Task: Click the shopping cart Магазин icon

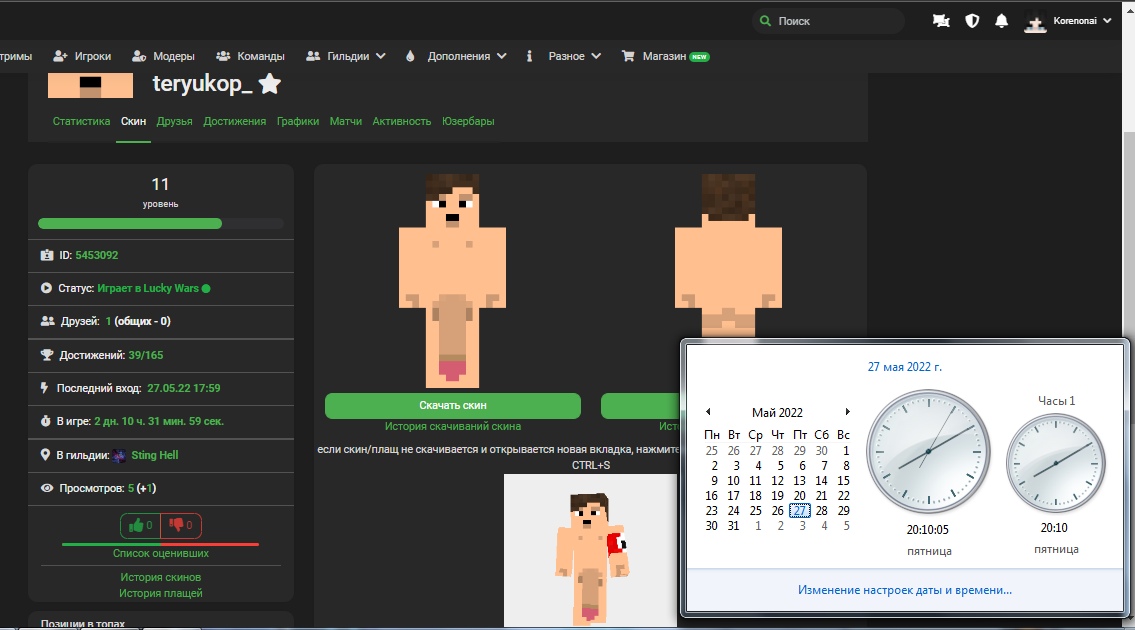Action: click(x=628, y=57)
